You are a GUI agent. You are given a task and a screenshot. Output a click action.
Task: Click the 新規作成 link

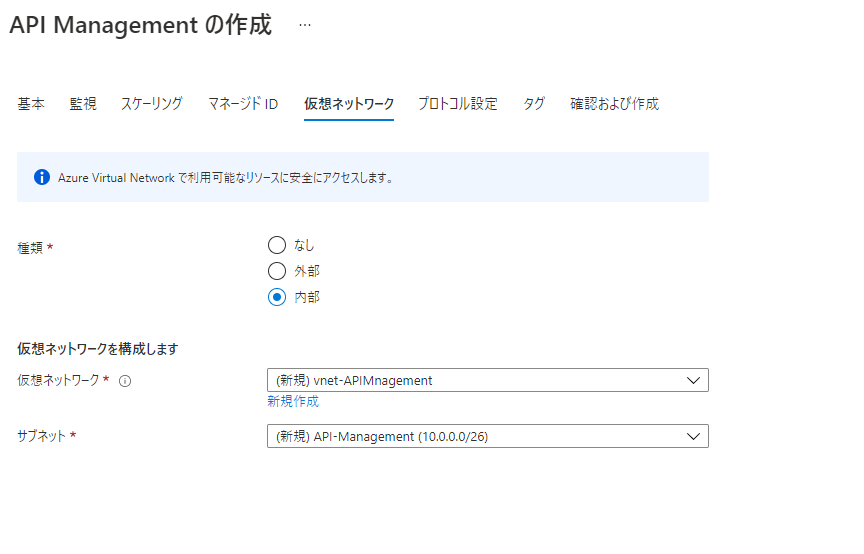tap(293, 401)
